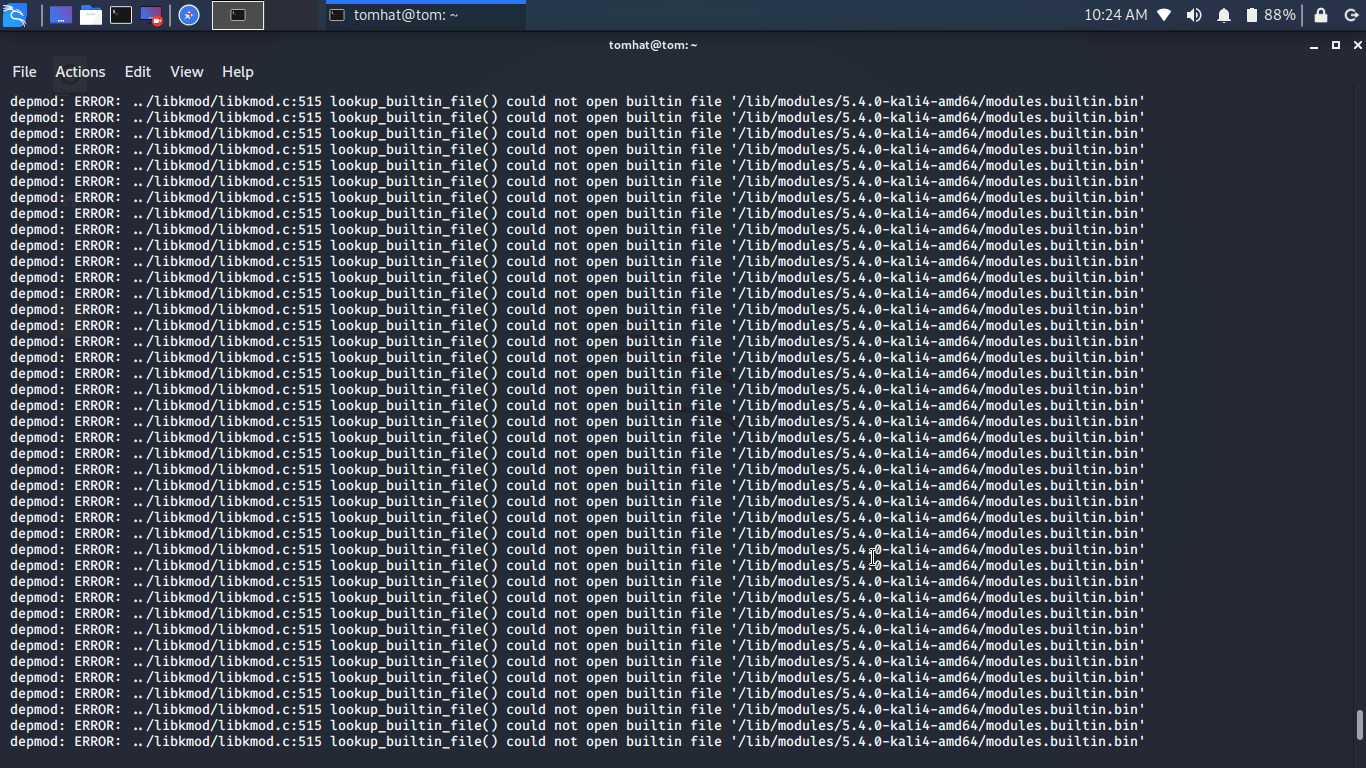Click the show desktop panel icon
The width and height of the screenshot is (1366, 768).
click(61, 15)
